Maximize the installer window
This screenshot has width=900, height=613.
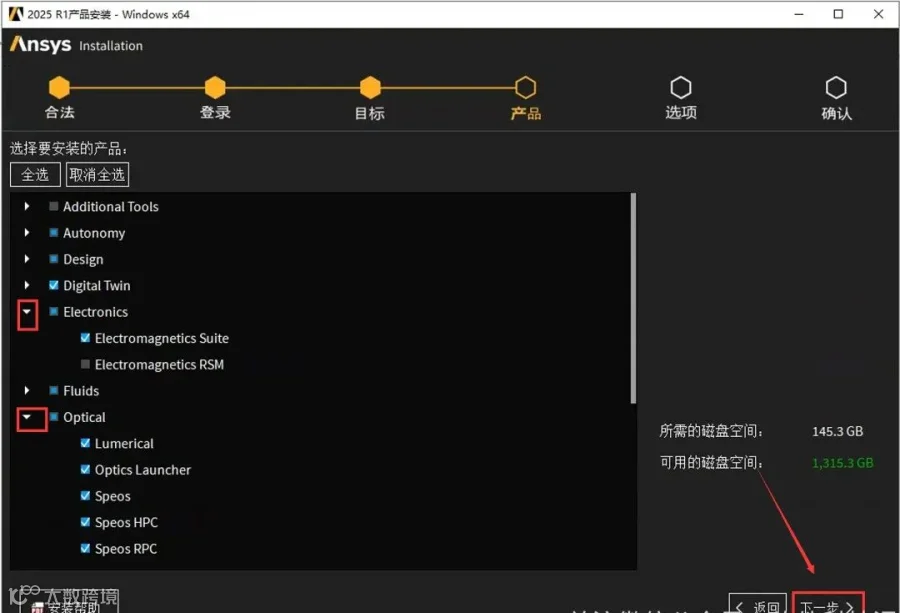[x=838, y=14]
